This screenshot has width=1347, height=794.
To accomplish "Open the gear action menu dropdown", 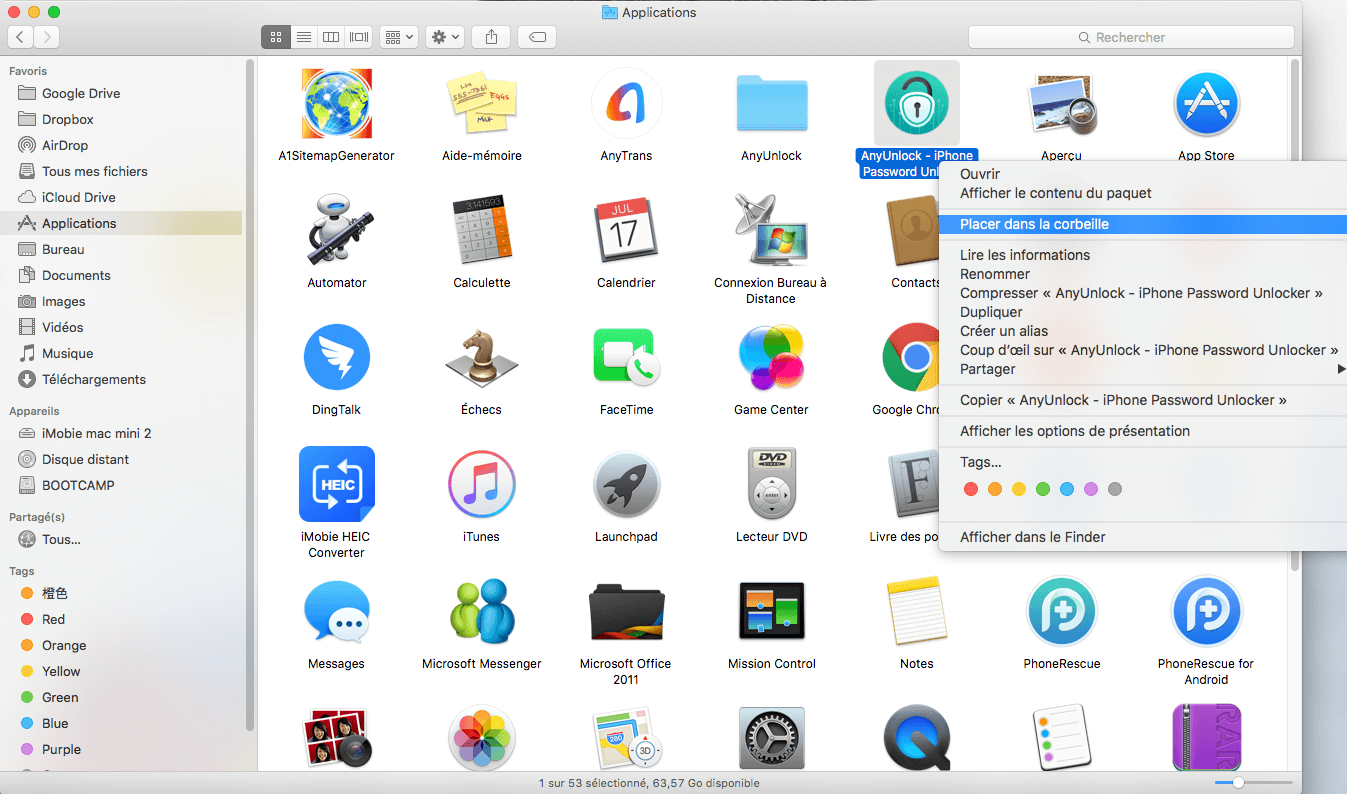I will [444, 37].
